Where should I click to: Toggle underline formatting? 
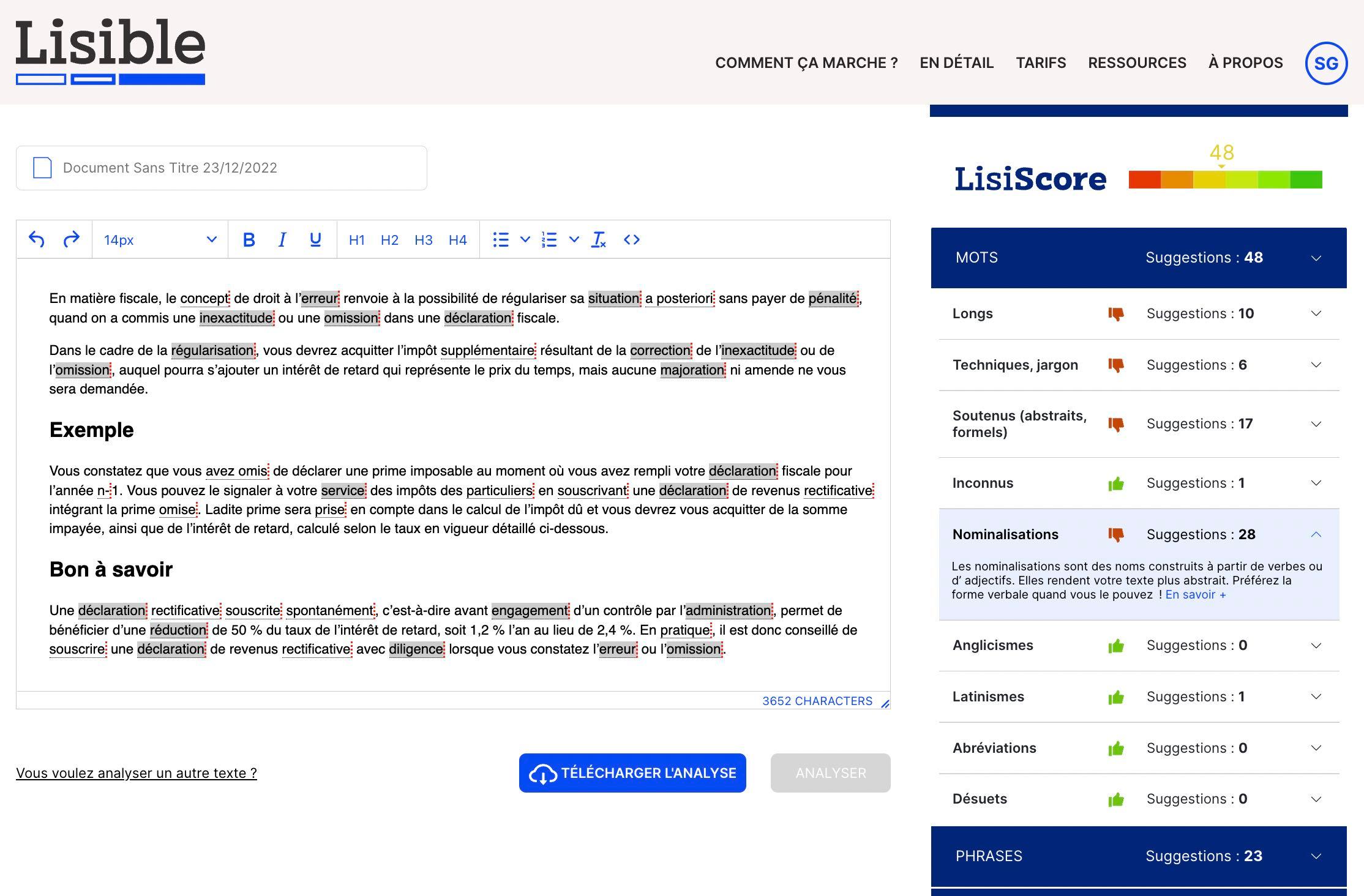point(315,240)
